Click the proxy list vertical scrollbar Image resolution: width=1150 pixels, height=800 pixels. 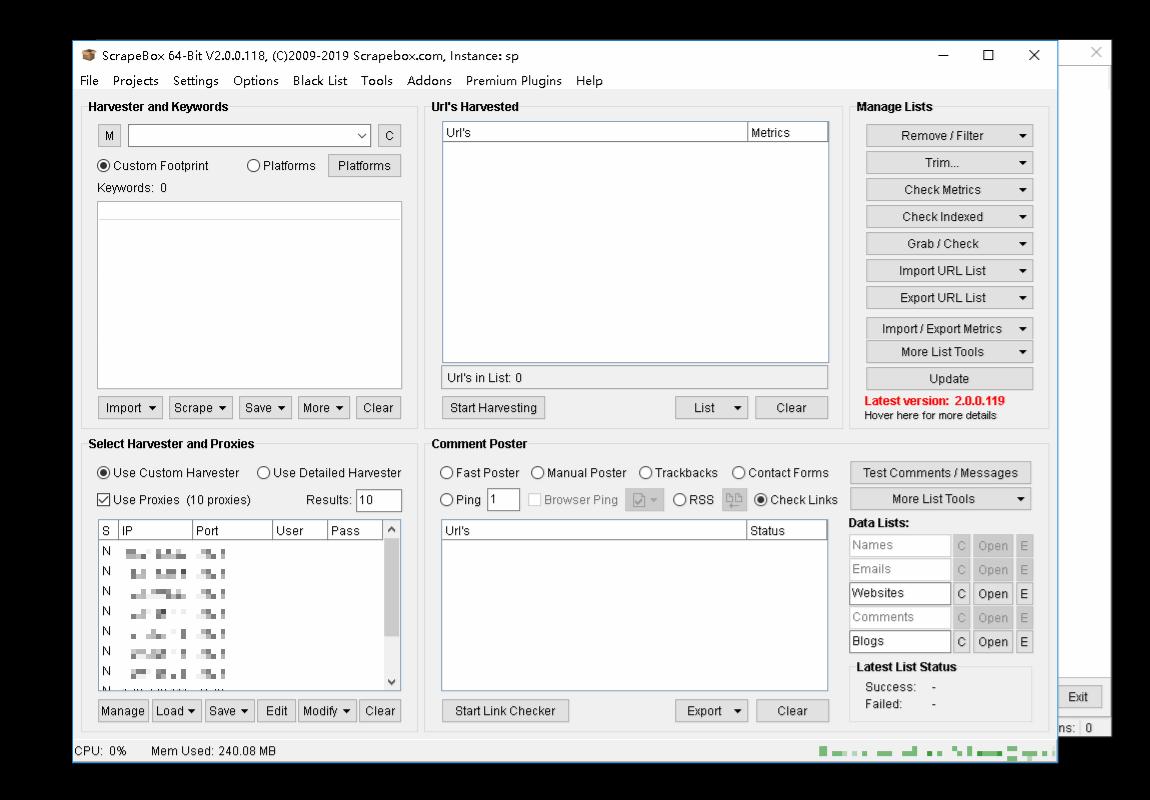392,590
